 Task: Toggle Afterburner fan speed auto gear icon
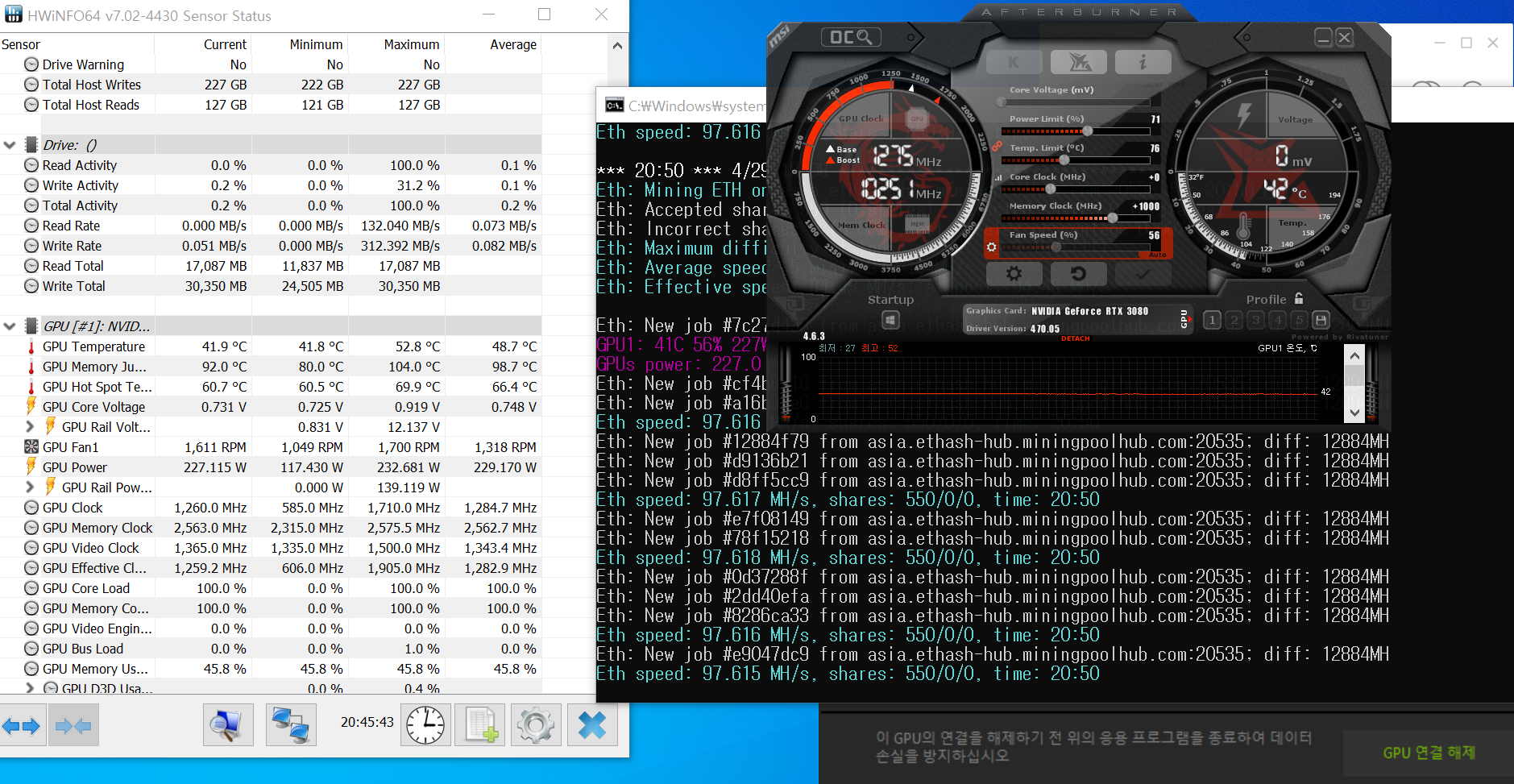pyautogui.click(x=992, y=247)
